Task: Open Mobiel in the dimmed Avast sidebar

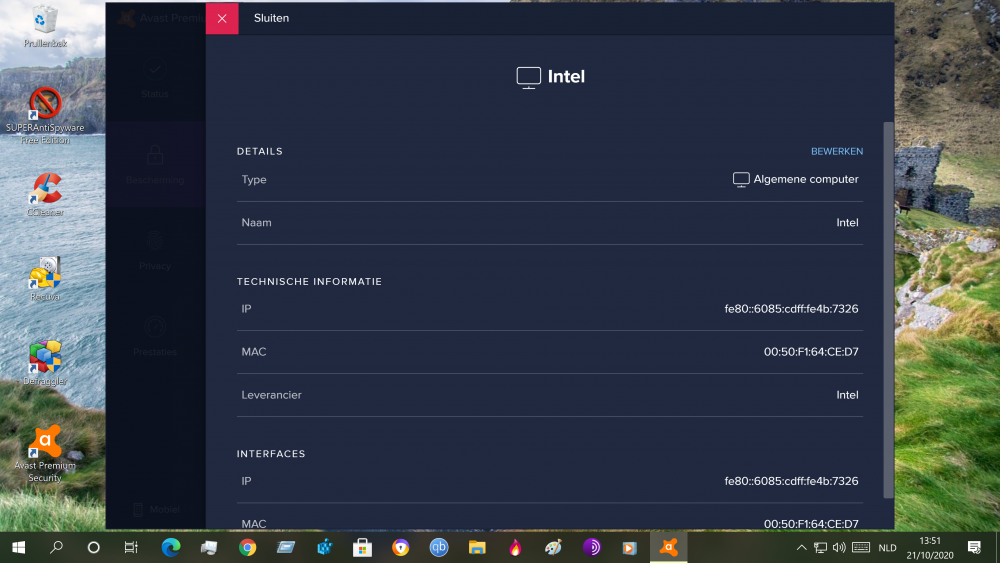Action: 157,509
